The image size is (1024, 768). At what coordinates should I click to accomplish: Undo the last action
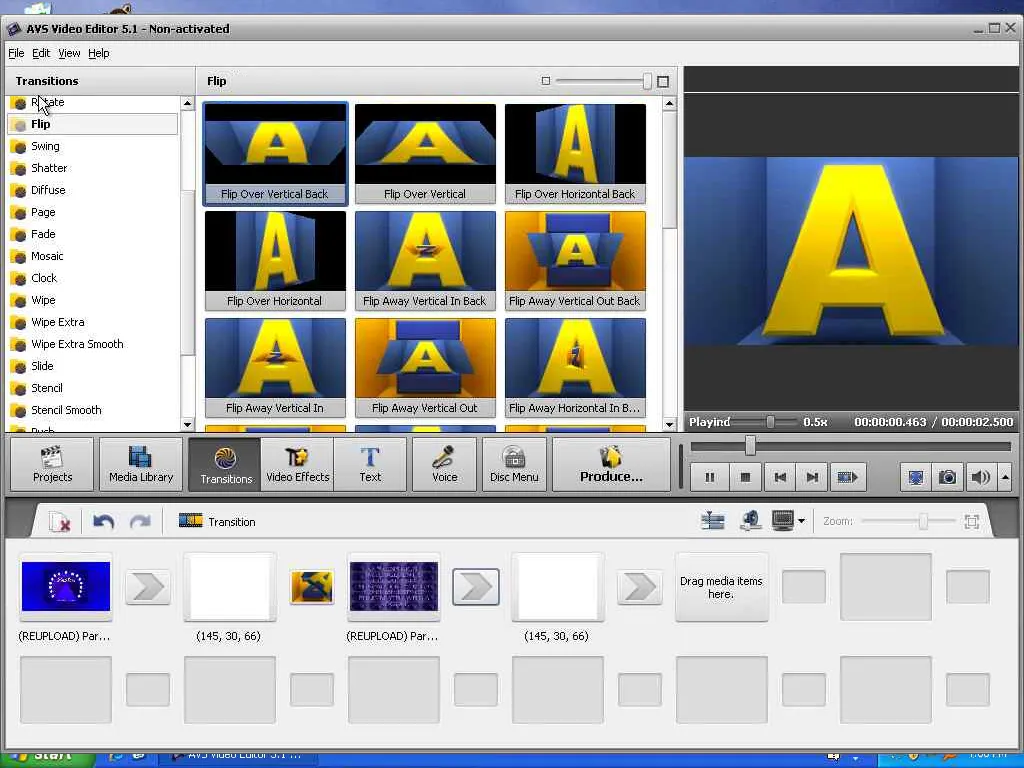pyautogui.click(x=103, y=522)
